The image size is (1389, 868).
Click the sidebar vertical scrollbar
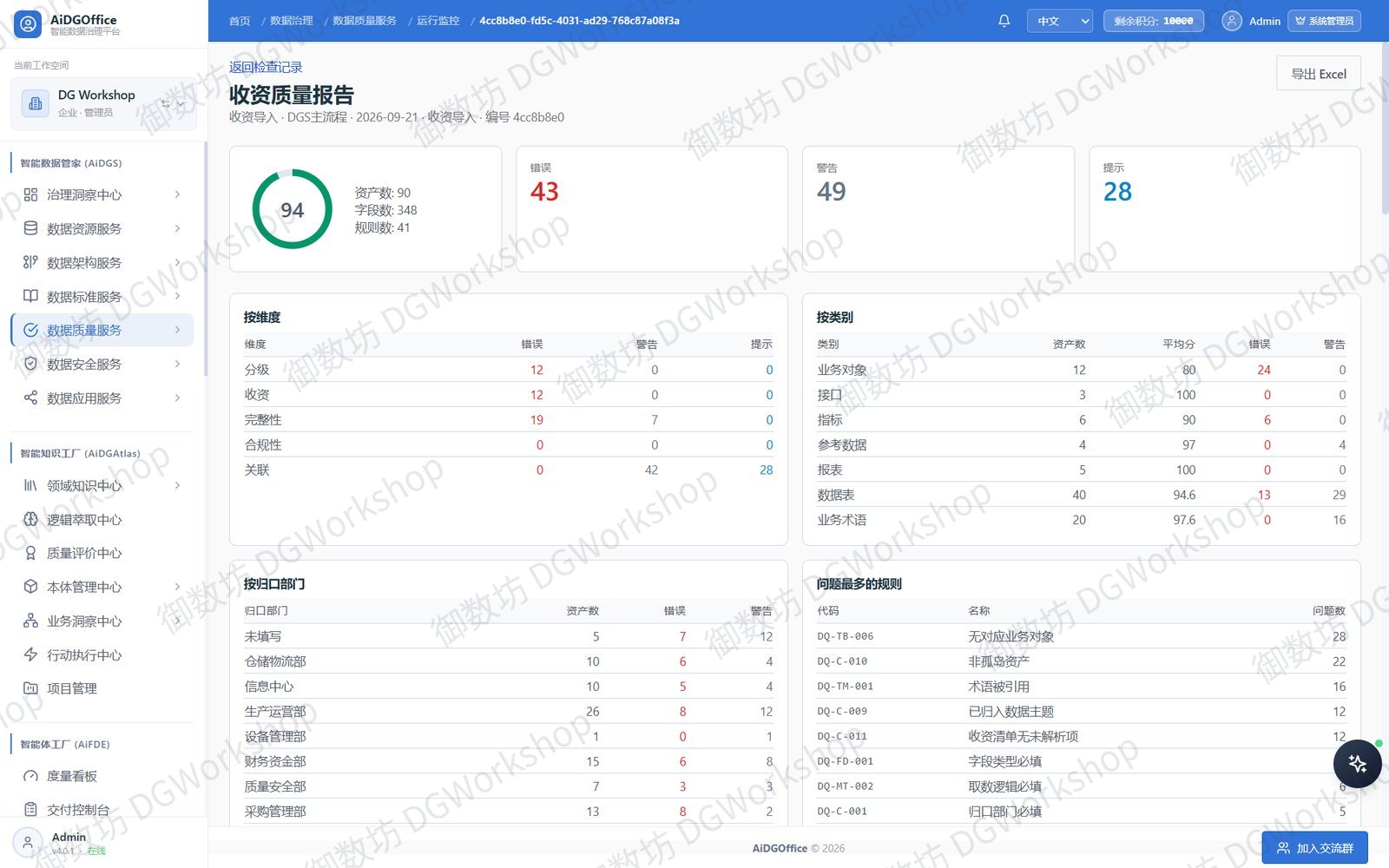205,259
